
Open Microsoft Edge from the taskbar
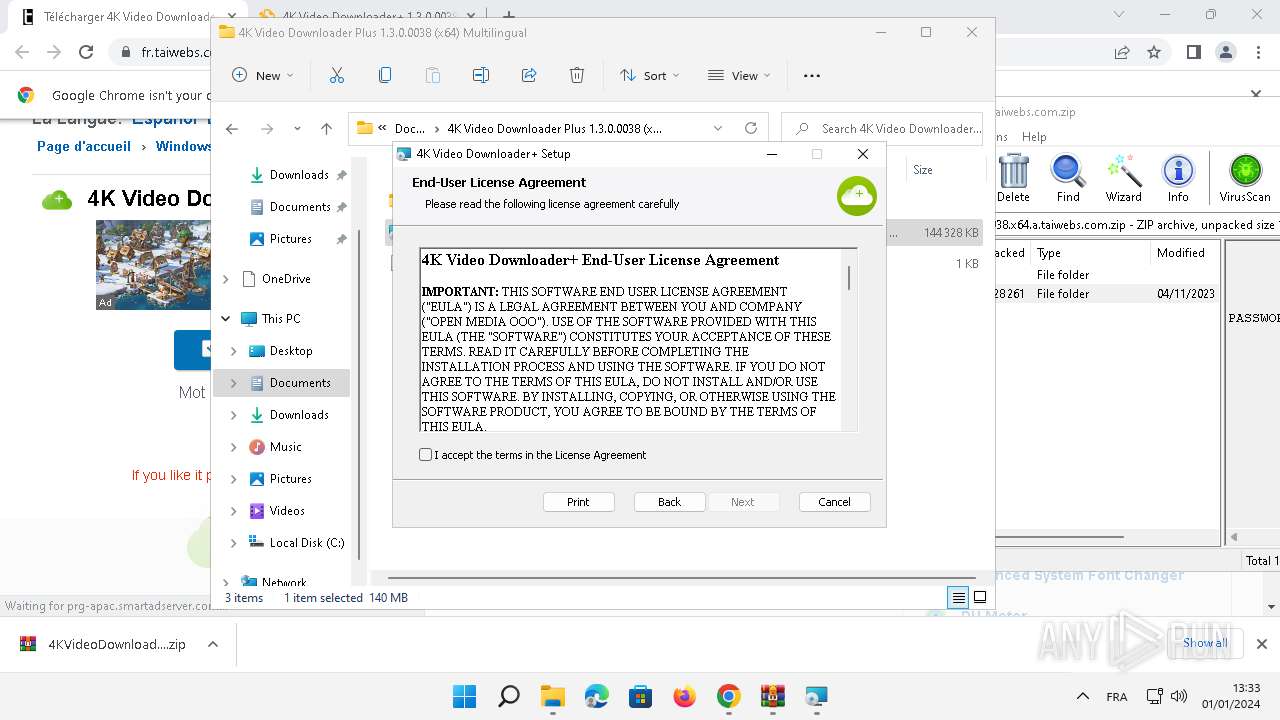pyautogui.click(x=596, y=696)
